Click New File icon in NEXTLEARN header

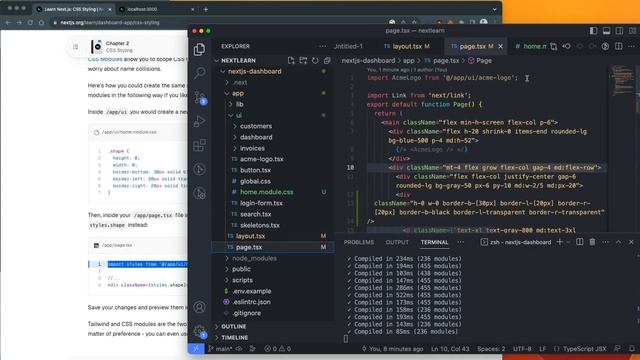[291, 60]
